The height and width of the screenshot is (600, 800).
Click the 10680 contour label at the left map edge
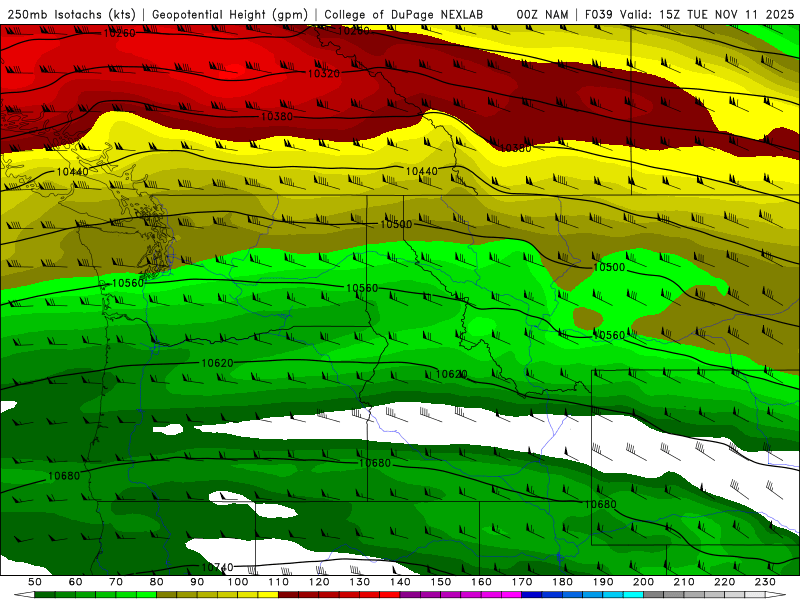click(x=64, y=476)
